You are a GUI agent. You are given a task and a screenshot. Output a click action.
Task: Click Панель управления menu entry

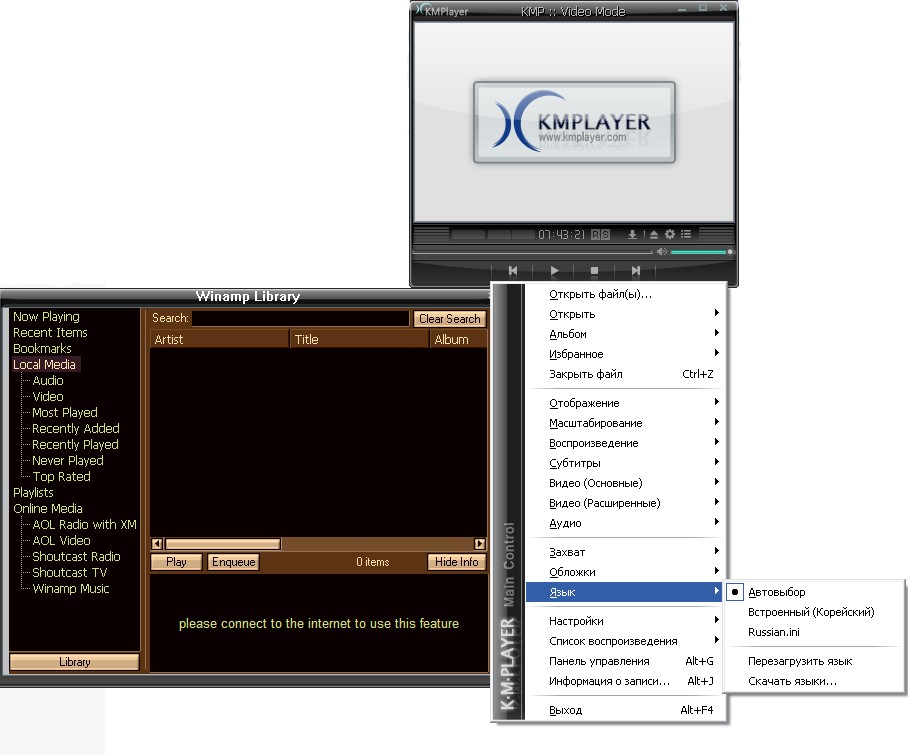click(624, 661)
